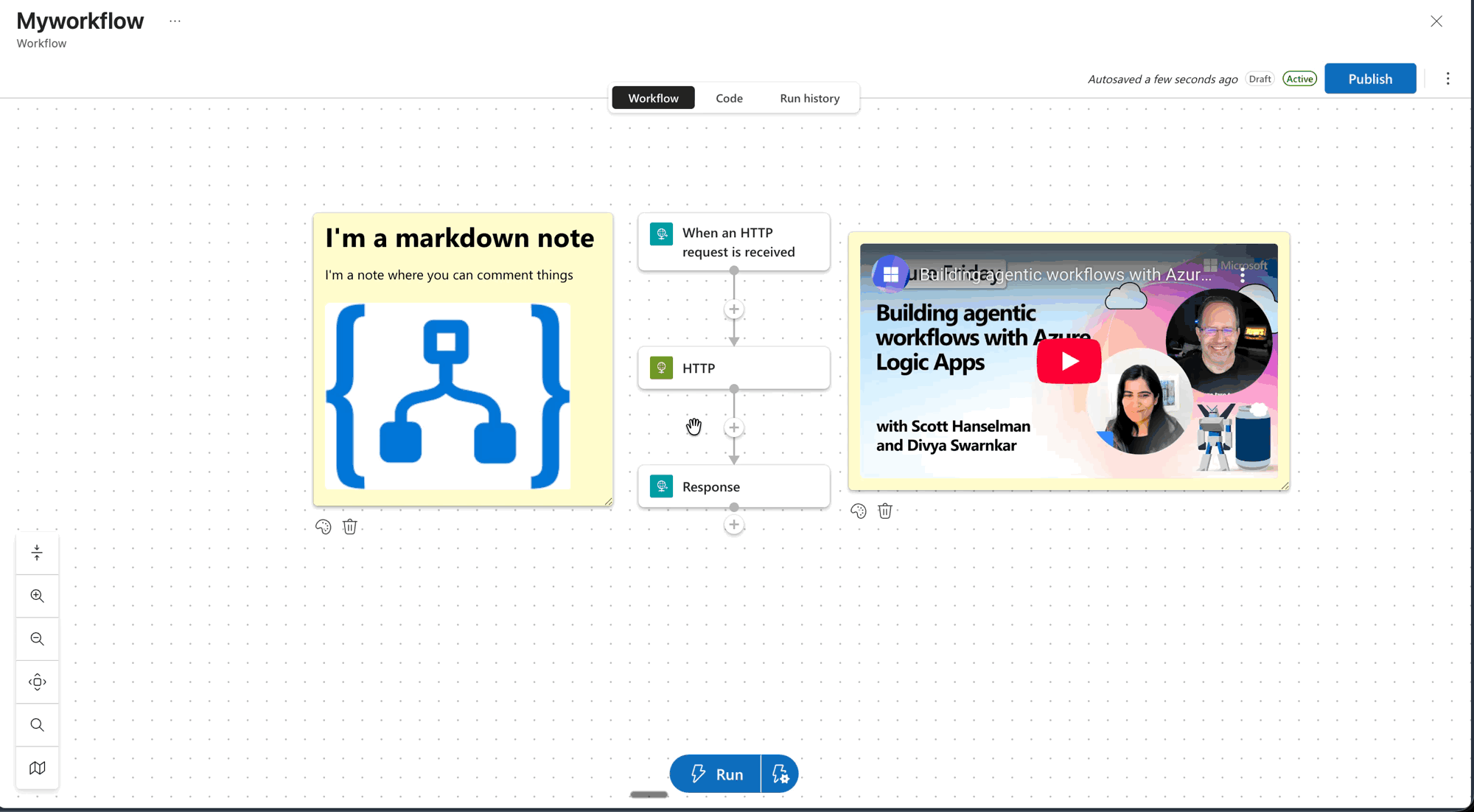
Task: Toggle the minimap icon
Action: (37, 768)
